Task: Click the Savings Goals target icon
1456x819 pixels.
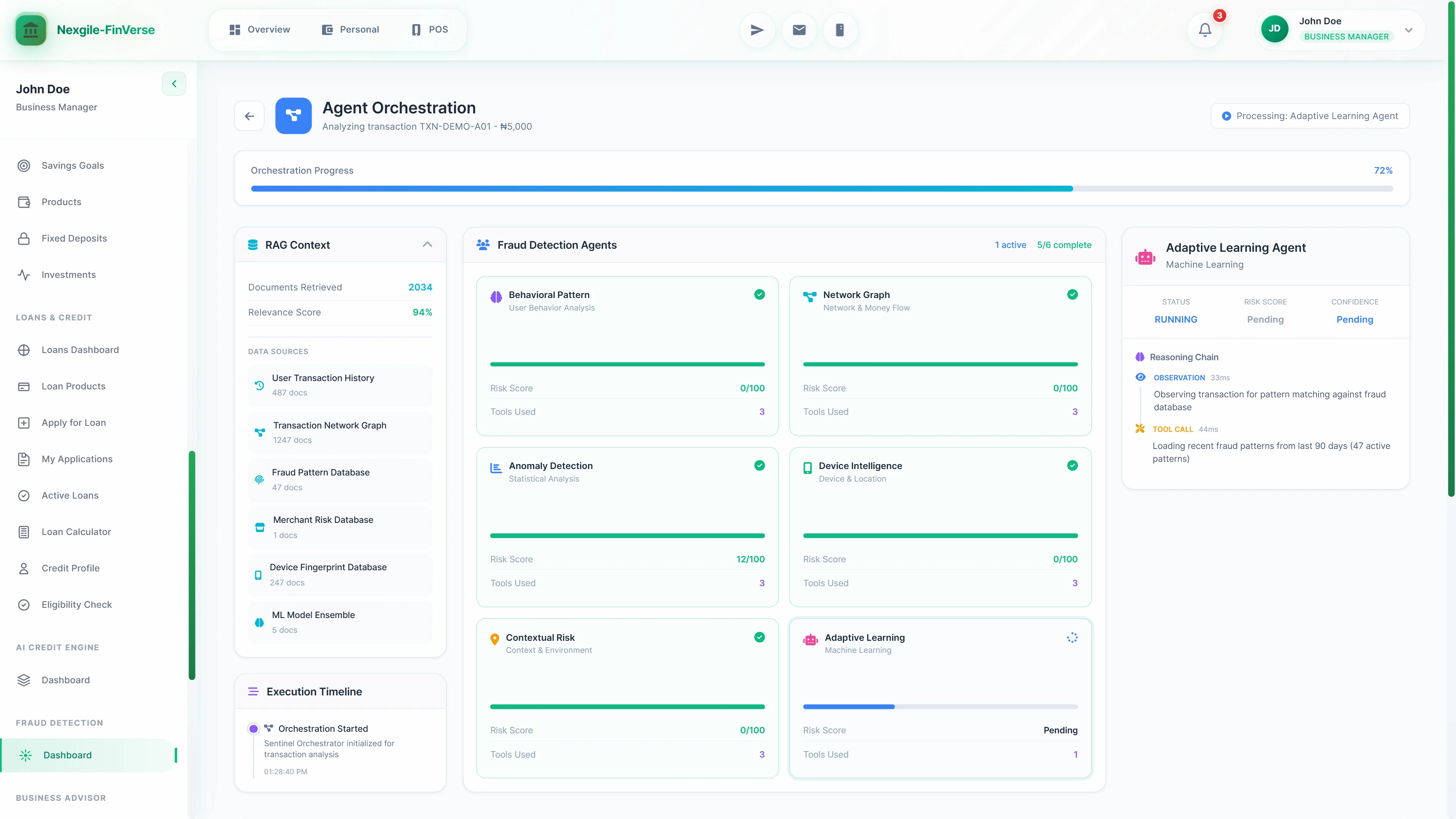Action: [x=24, y=166]
